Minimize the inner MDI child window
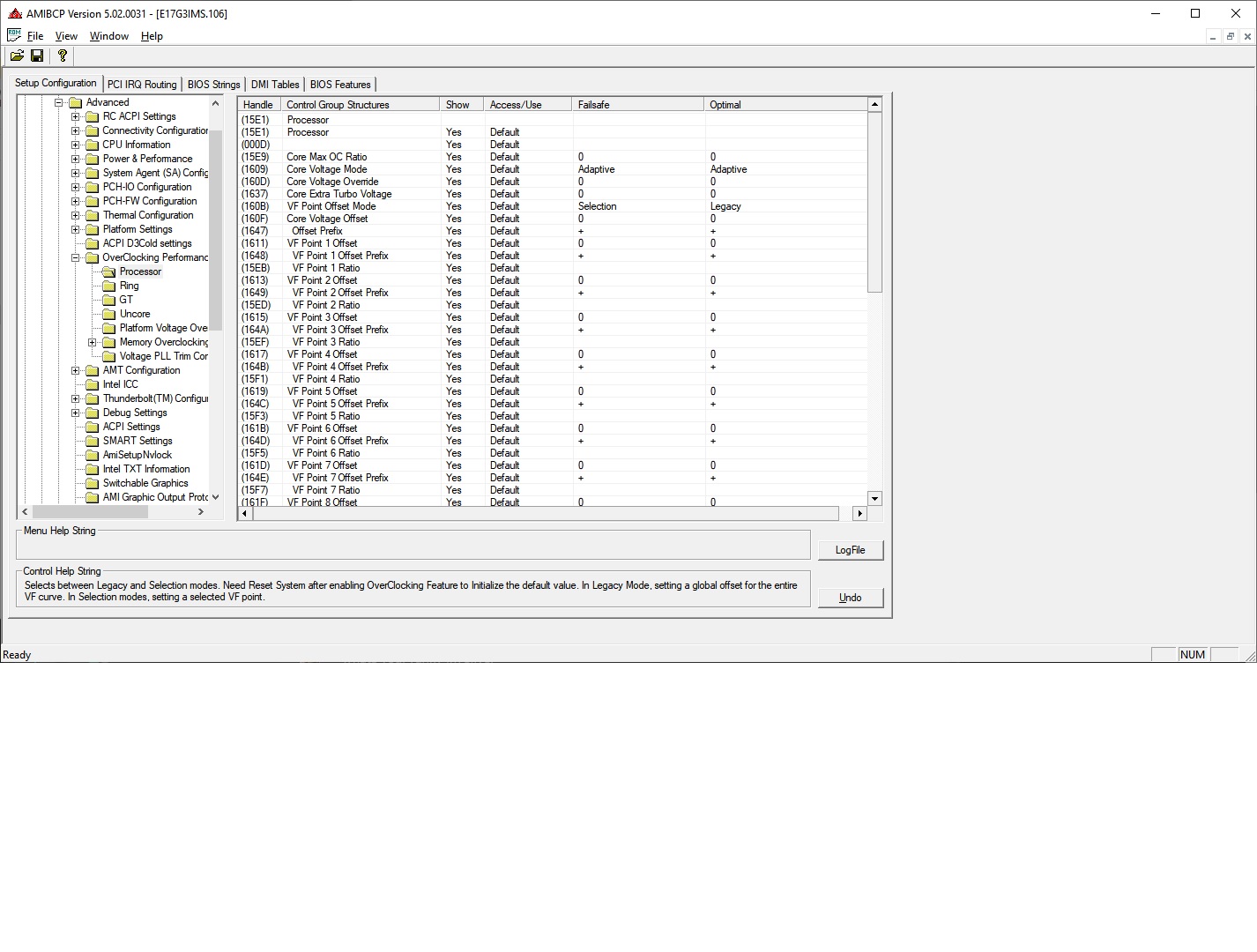 [1214, 36]
